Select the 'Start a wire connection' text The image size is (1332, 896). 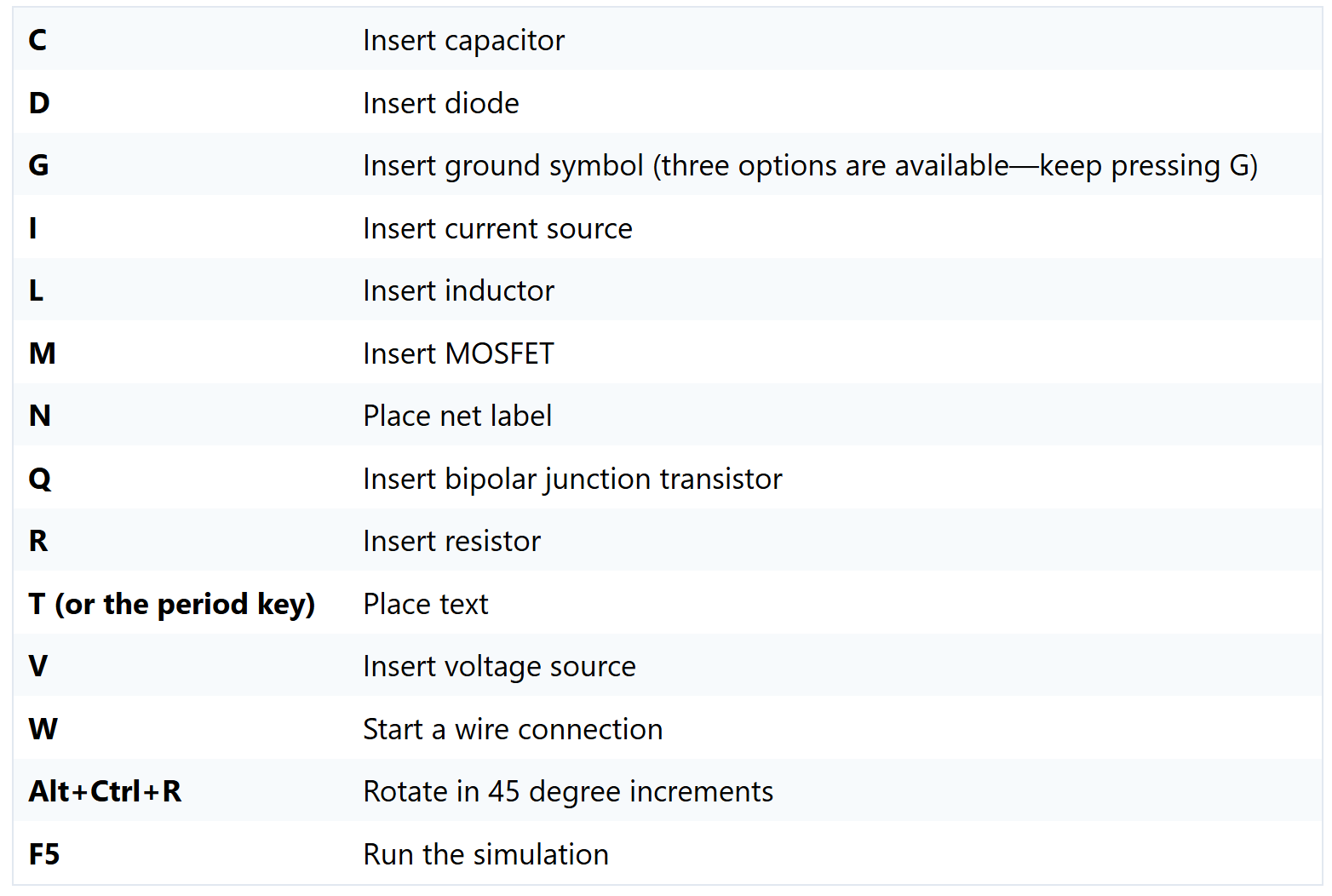pos(513,729)
